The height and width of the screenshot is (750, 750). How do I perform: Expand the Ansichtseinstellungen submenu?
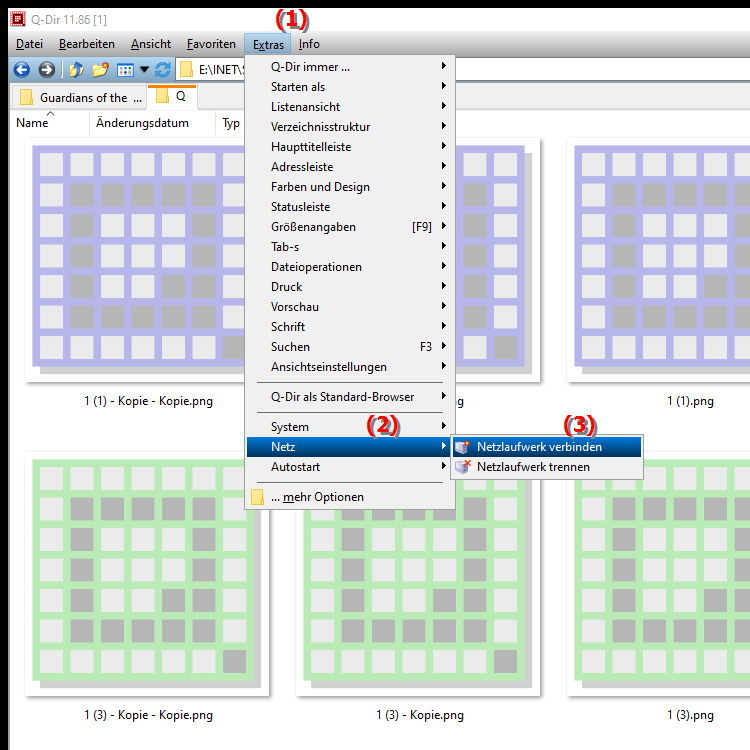pos(350,367)
